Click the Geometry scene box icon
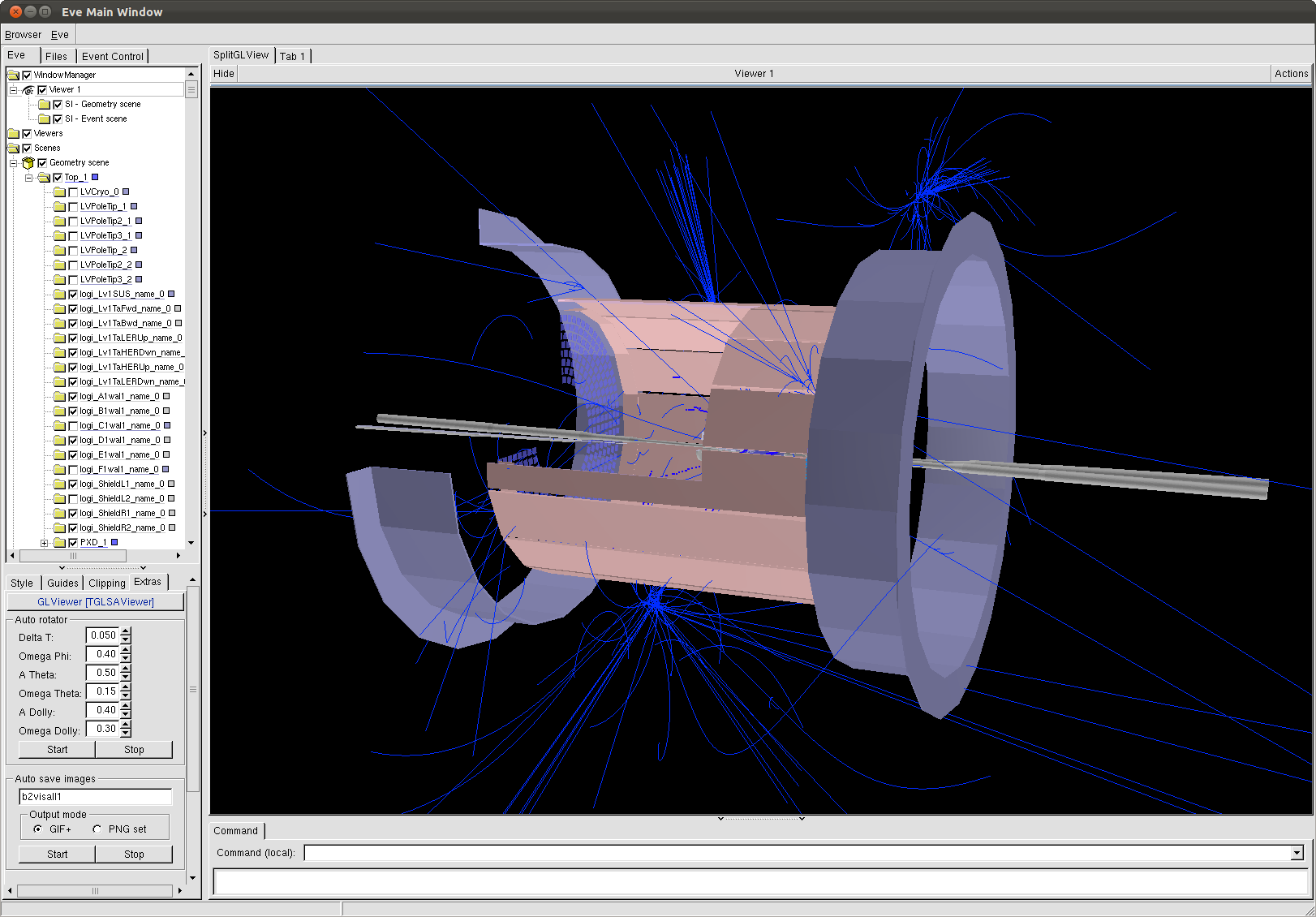Screen dimensions: 1316x917 point(28,163)
